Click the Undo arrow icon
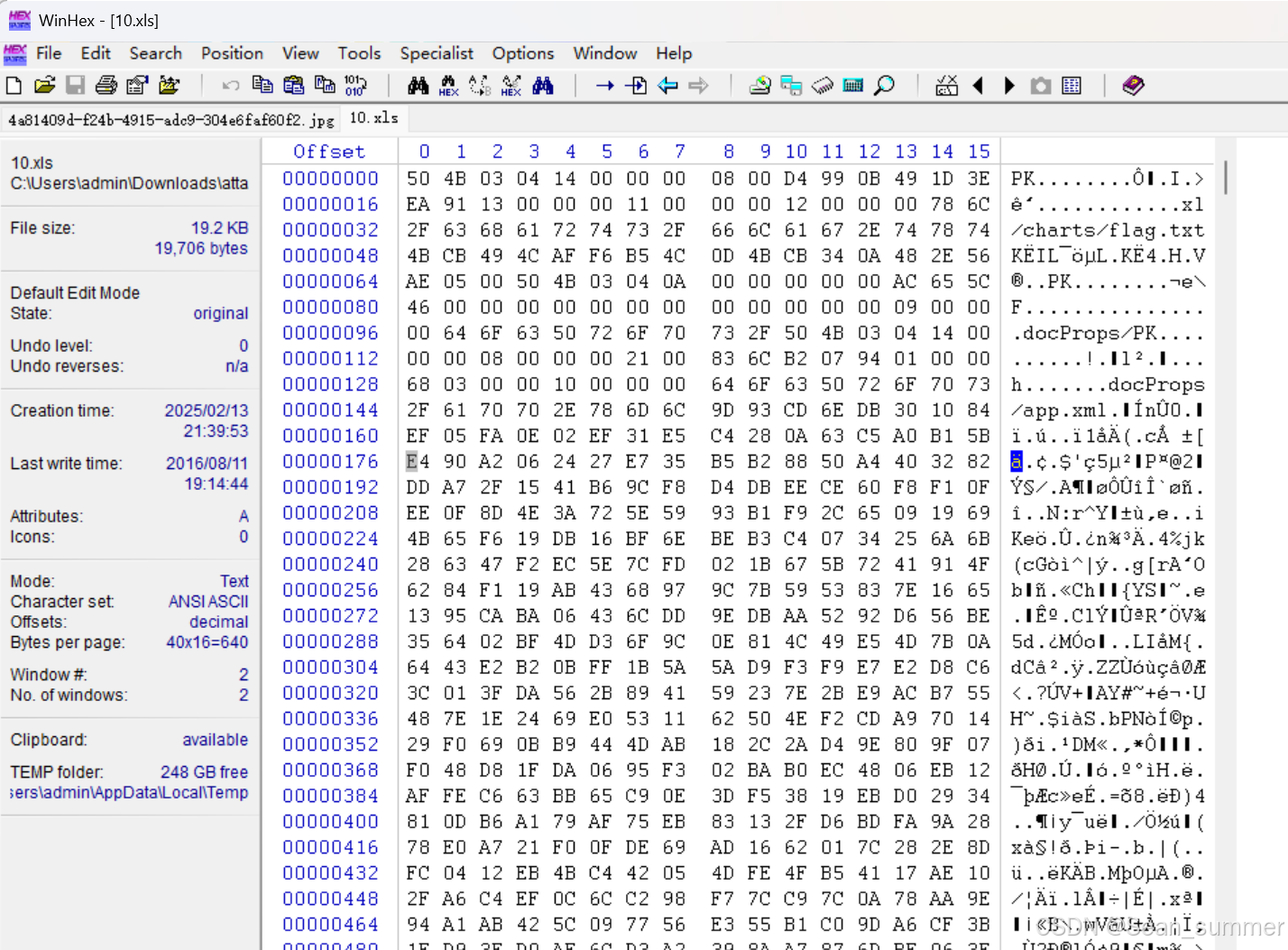 (x=231, y=86)
